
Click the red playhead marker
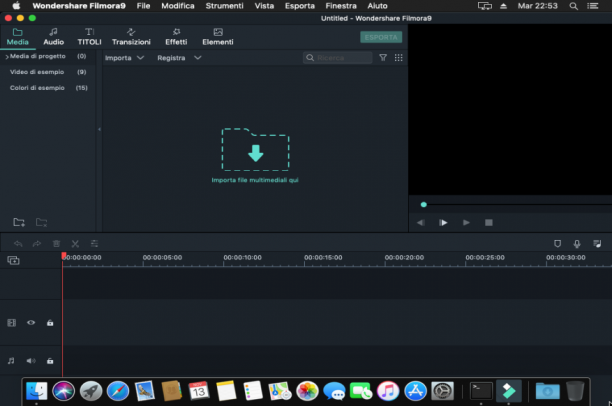pyautogui.click(x=64, y=256)
